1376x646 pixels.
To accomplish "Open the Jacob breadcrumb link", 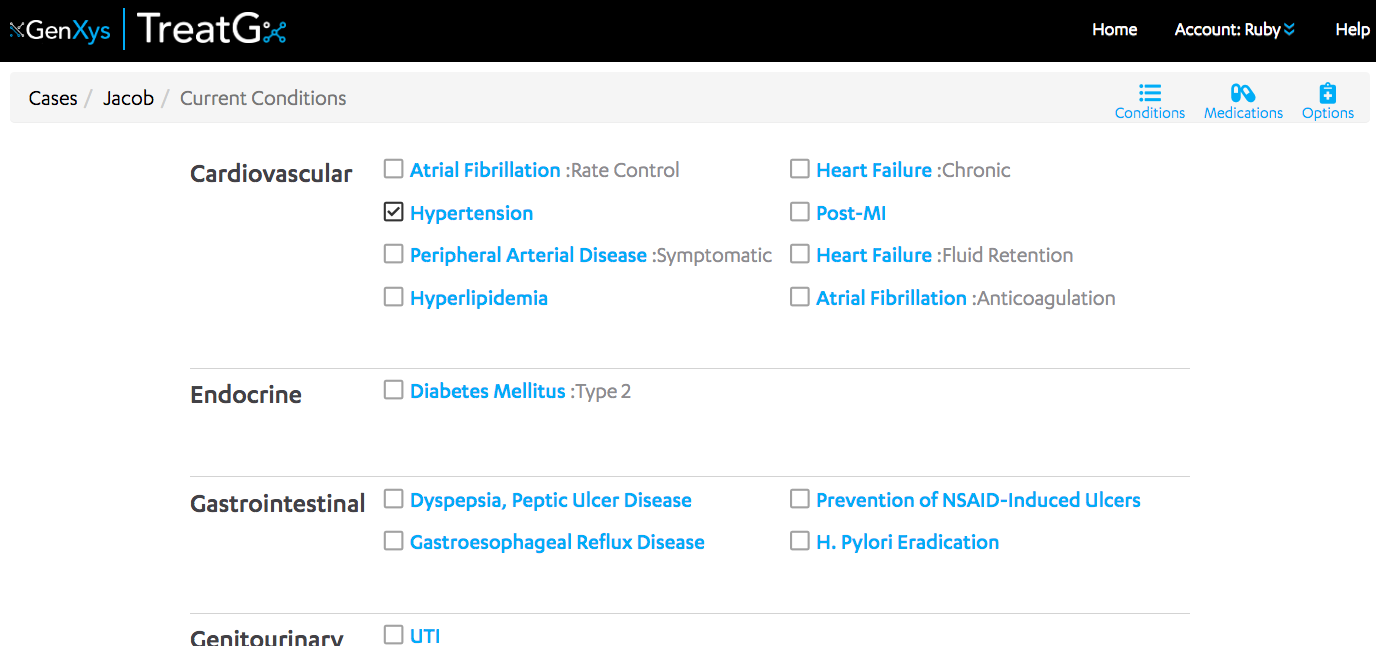I will pyautogui.click(x=128, y=98).
